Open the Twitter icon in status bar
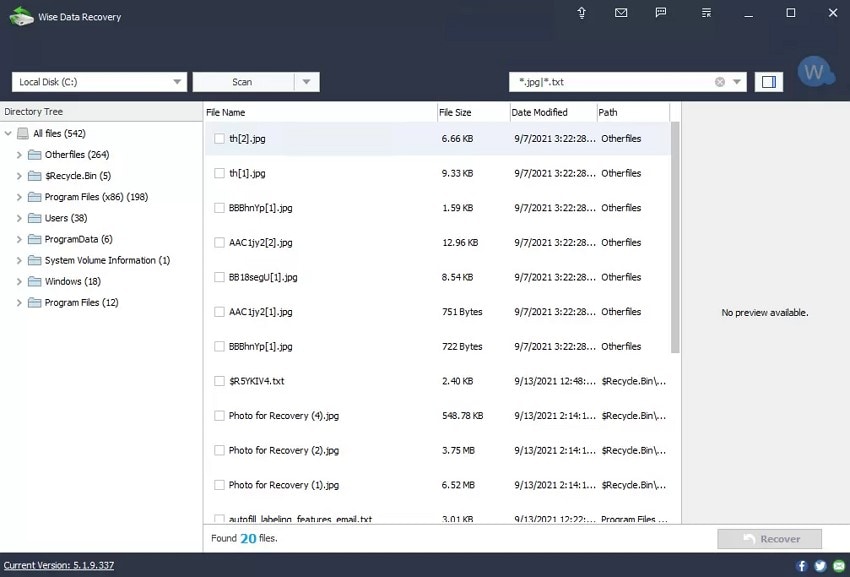 820,566
